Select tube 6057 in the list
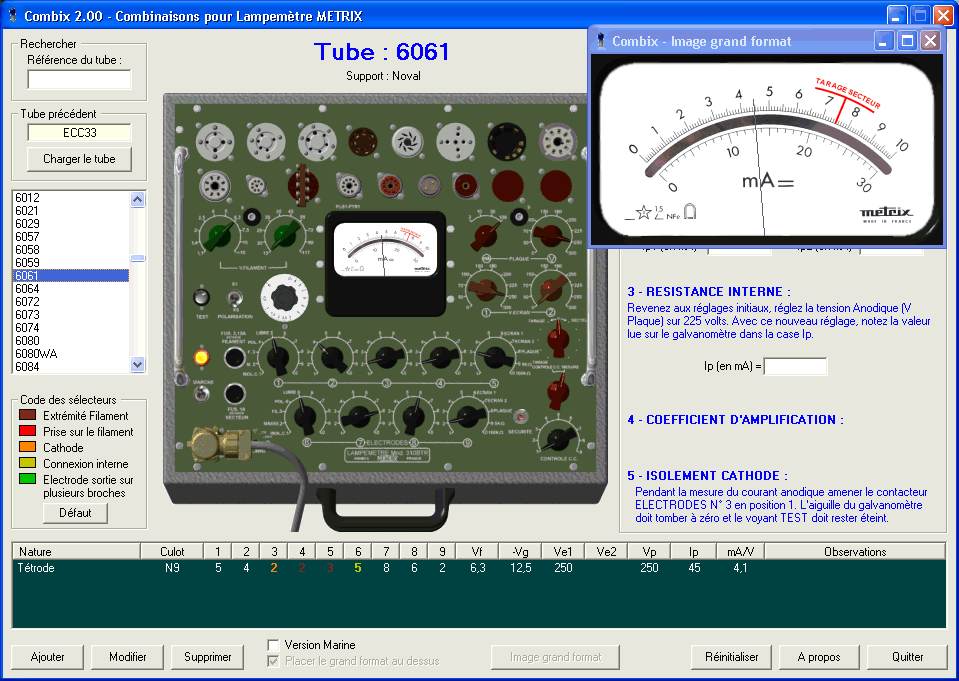The image size is (959, 681). (71, 237)
